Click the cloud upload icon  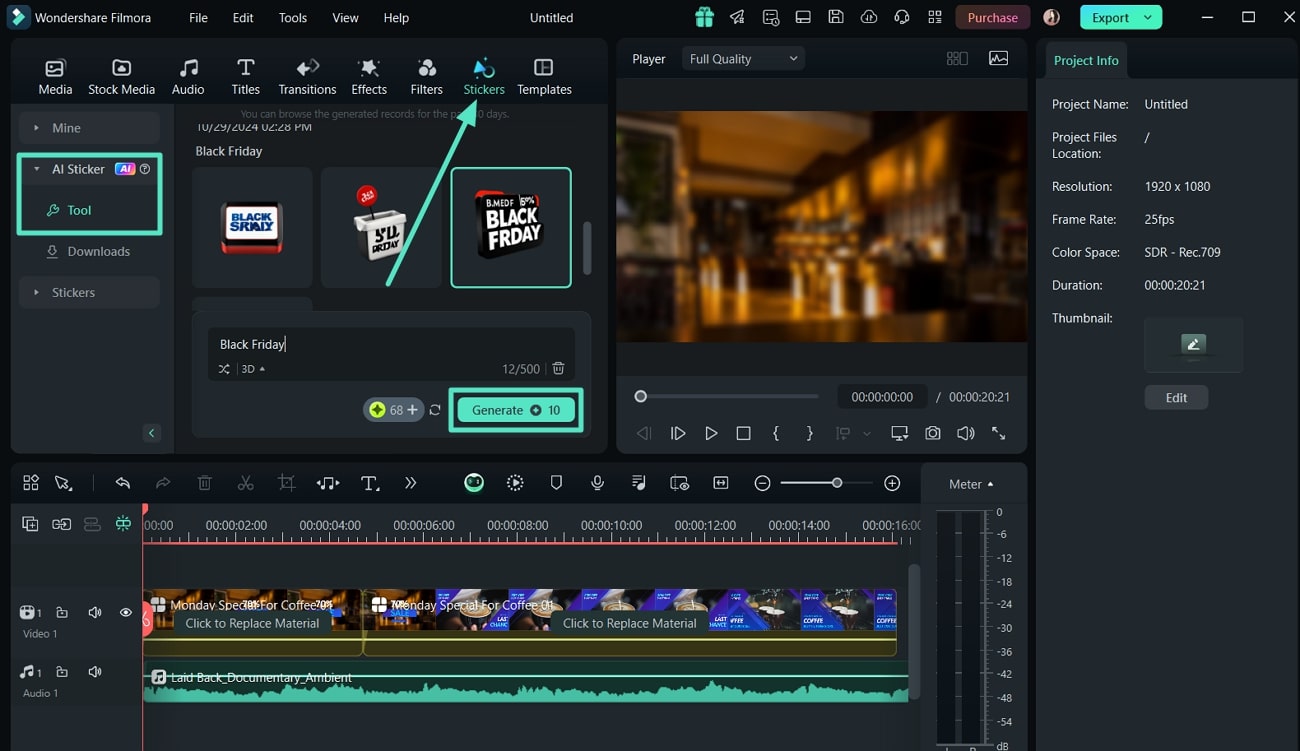point(869,17)
